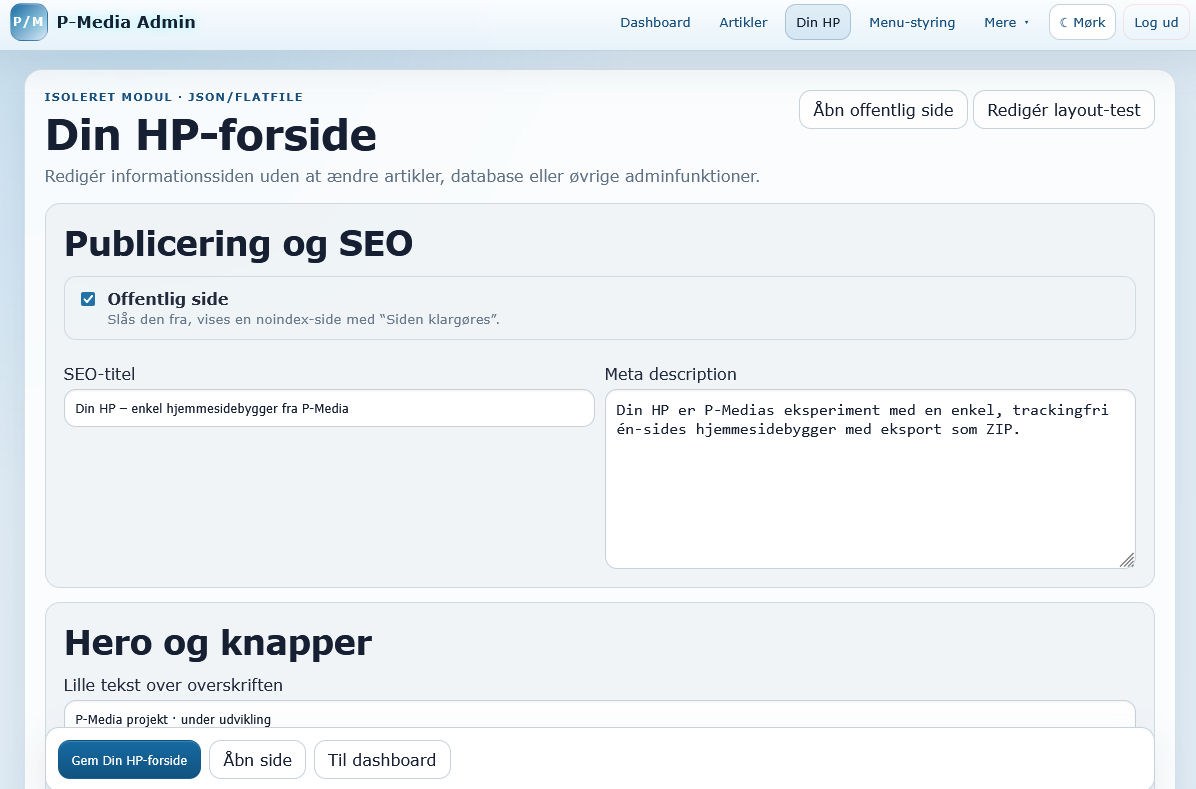
Task: Click Gem Din HP-forside save button
Action: tap(130, 760)
